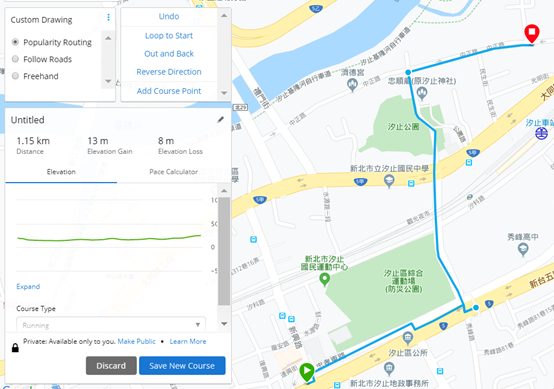Switch to the Elevation tab
554x389 pixels.
61,172
